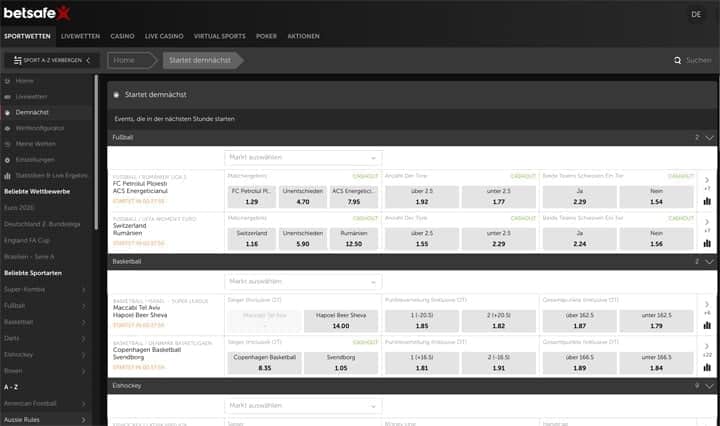Show more markets for Copenhagen Basketball

pos(707,350)
